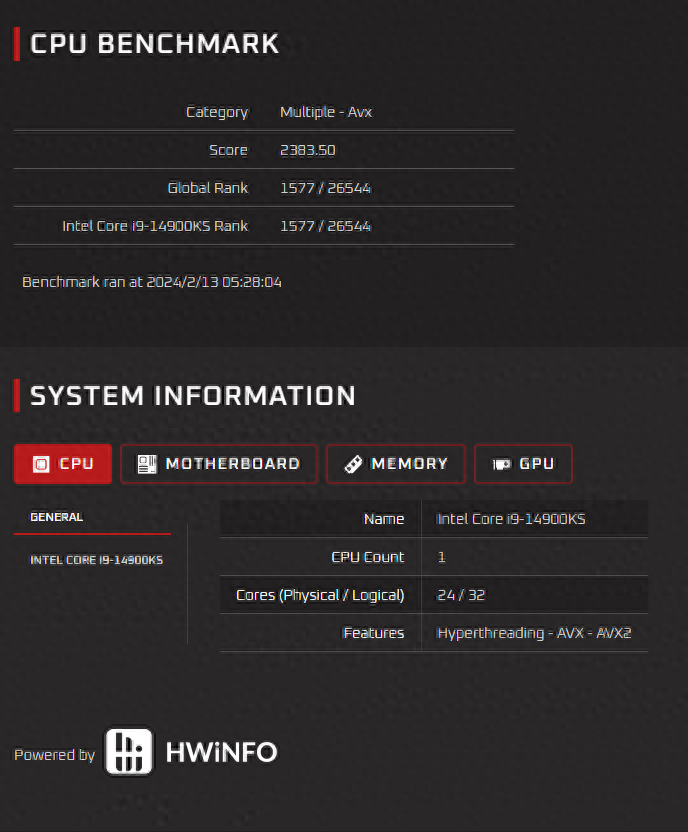Click the CPU BENCHMARK heading
The width and height of the screenshot is (688, 832).
154,44
